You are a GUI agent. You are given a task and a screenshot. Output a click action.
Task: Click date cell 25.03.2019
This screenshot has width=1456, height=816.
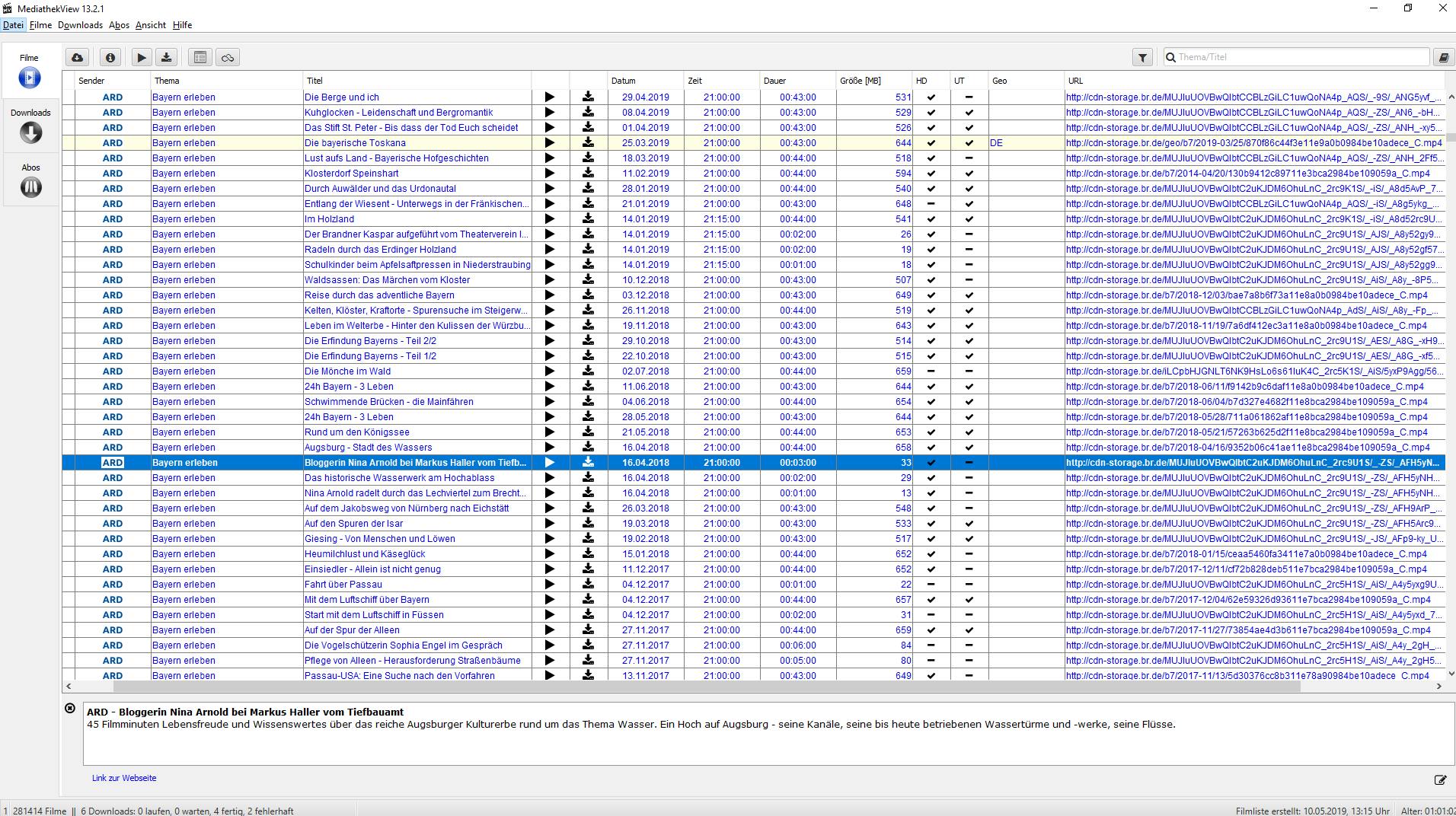(x=646, y=143)
